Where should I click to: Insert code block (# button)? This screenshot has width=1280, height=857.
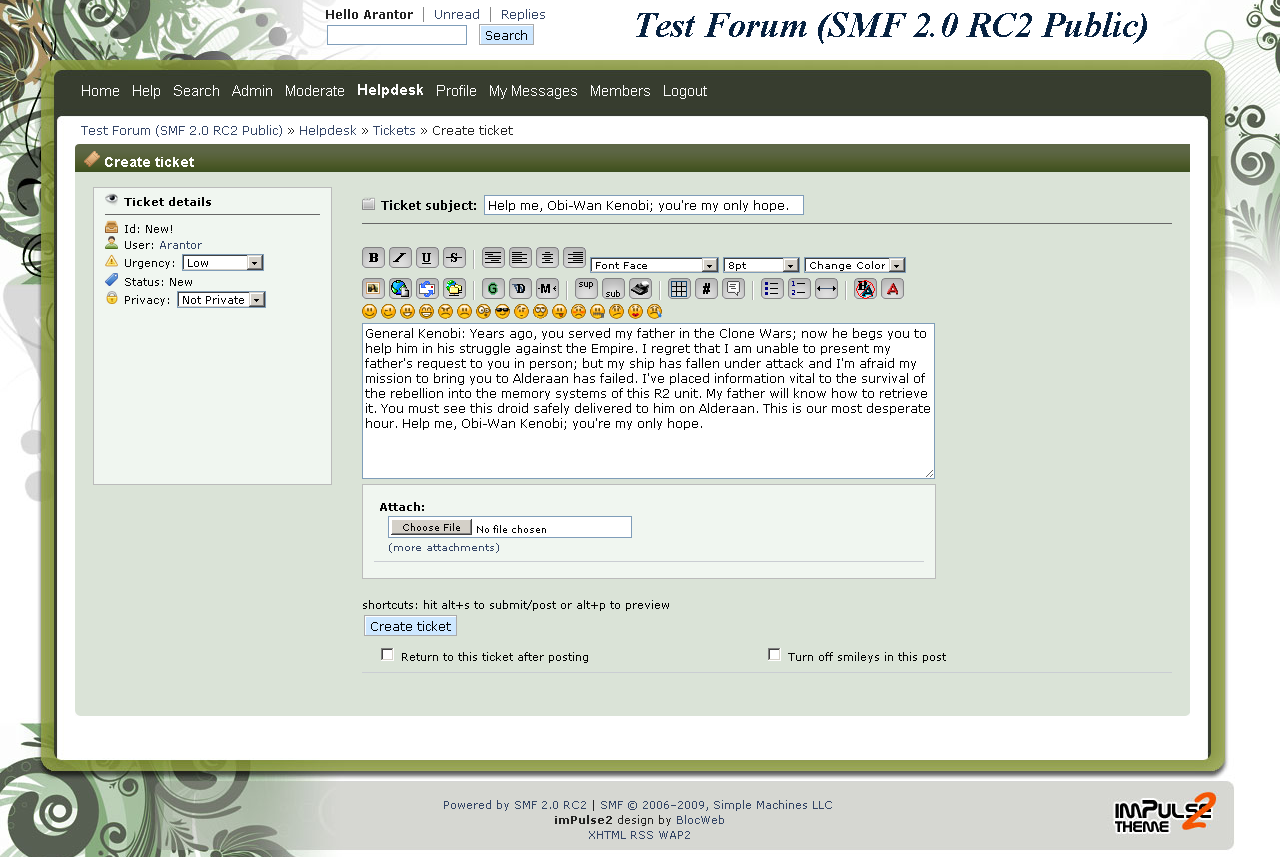click(x=706, y=289)
